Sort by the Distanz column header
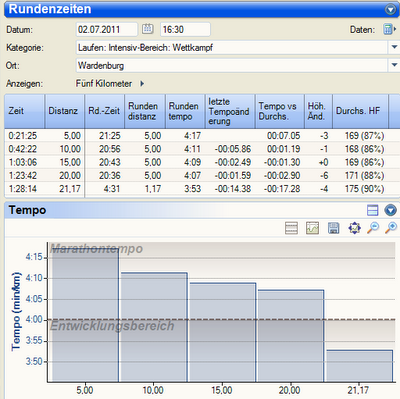This screenshot has height=399, width=400. 65,111
